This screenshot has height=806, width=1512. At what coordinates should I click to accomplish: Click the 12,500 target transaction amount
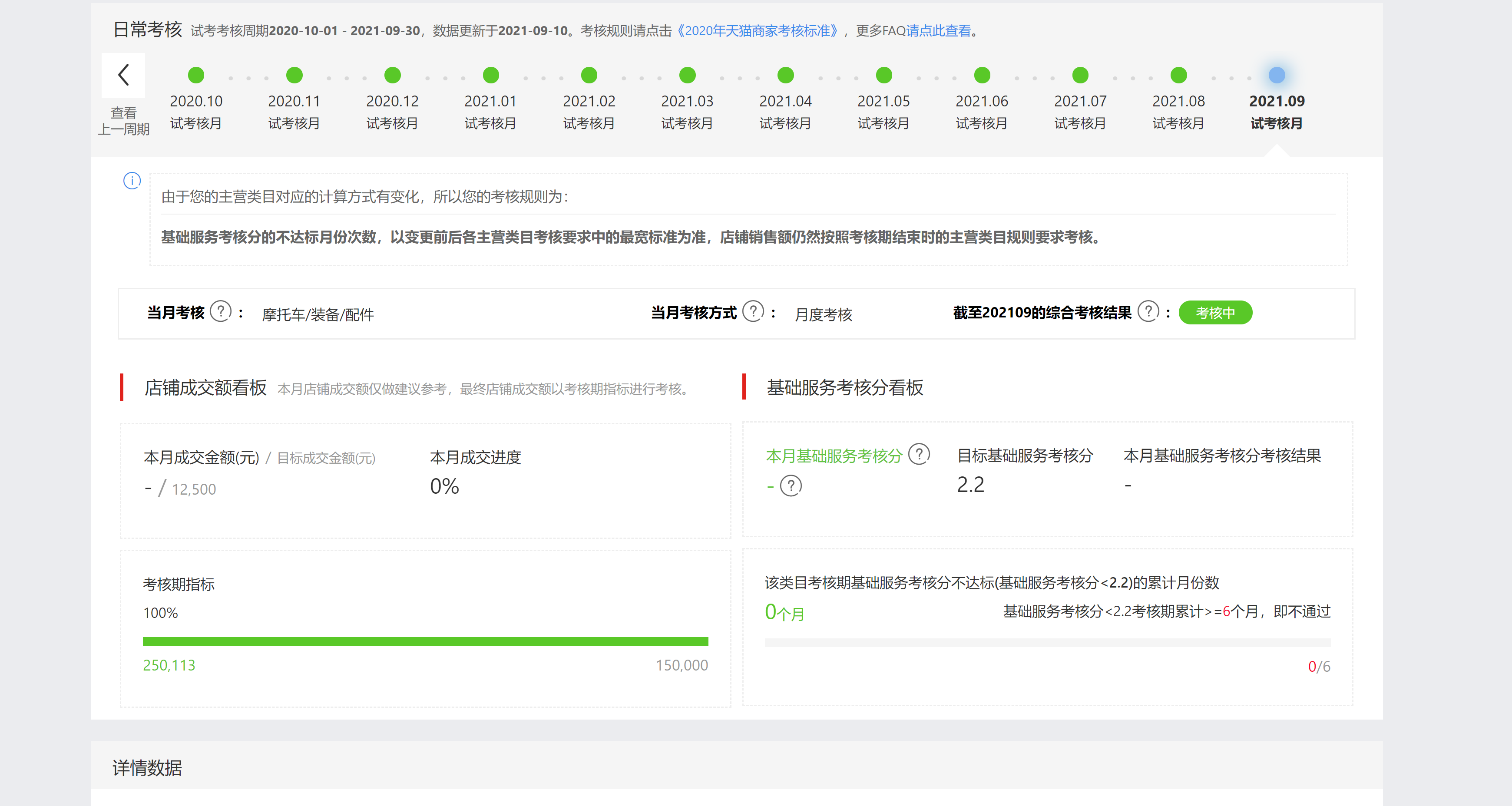pyautogui.click(x=194, y=489)
